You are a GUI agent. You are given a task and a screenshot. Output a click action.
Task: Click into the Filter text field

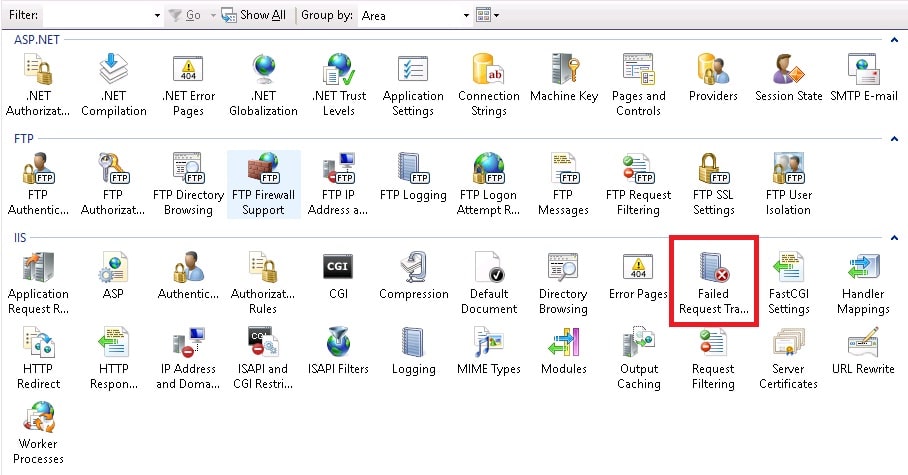click(97, 16)
